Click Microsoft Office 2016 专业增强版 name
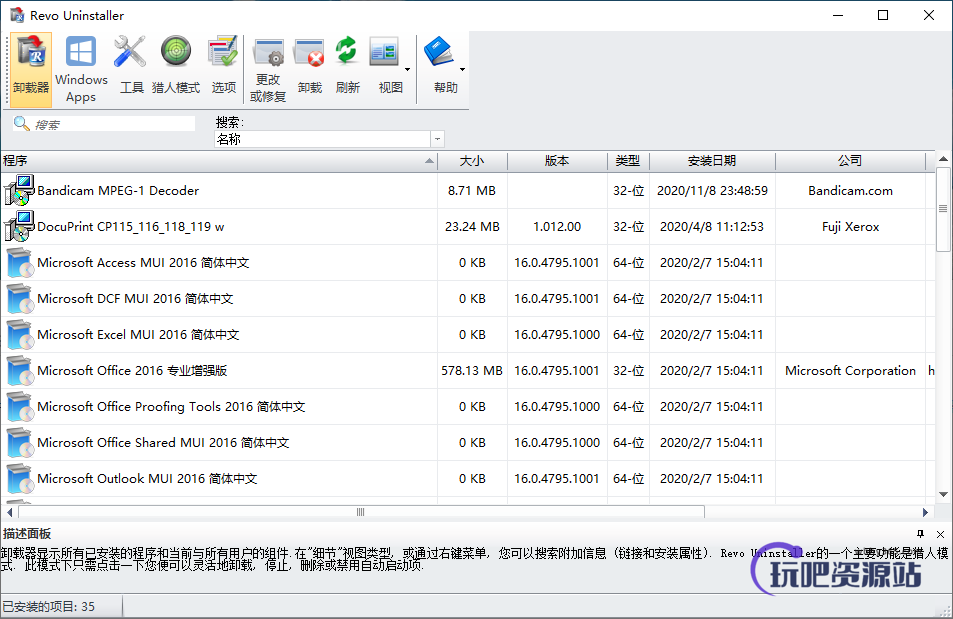The image size is (953, 619). tap(132, 370)
